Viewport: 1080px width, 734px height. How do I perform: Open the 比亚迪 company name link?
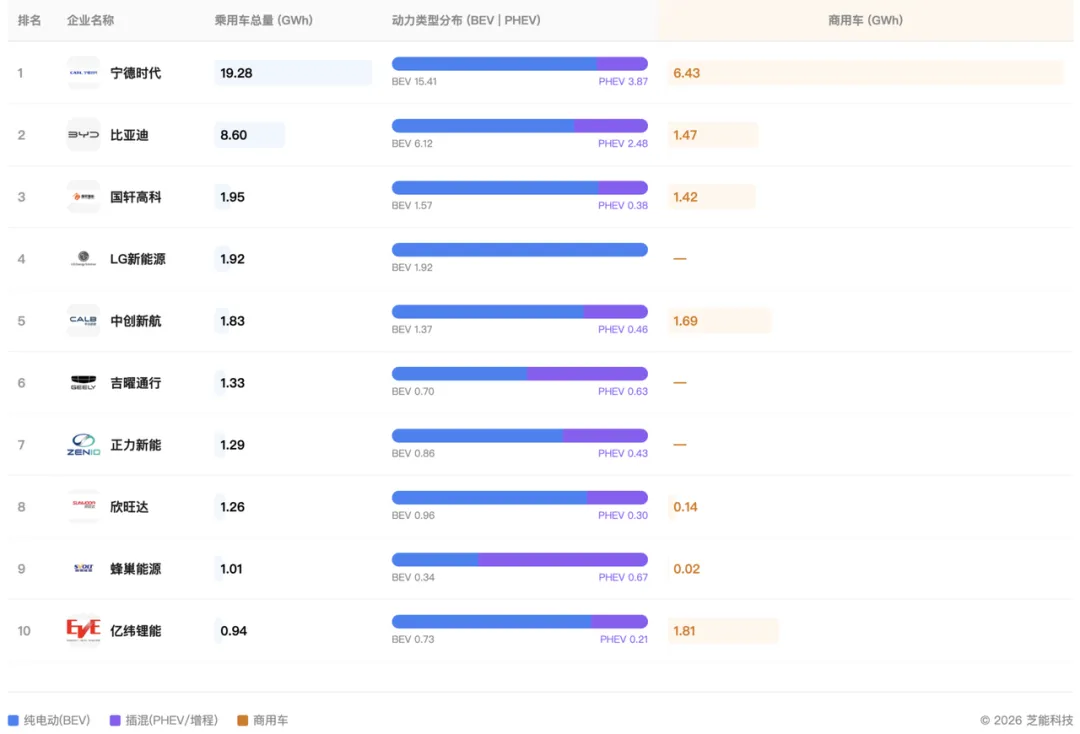[129, 135]
